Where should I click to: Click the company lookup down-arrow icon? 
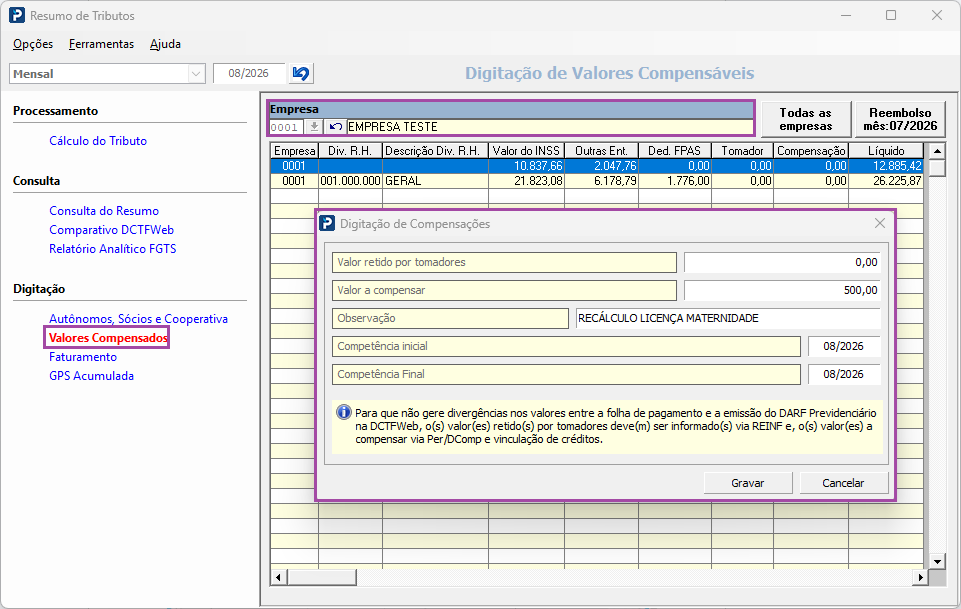pos(314,127)
